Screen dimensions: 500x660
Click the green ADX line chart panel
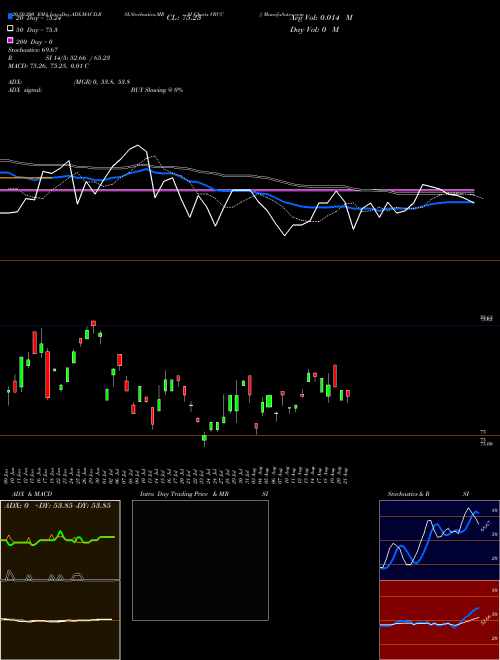click(60, 540)
